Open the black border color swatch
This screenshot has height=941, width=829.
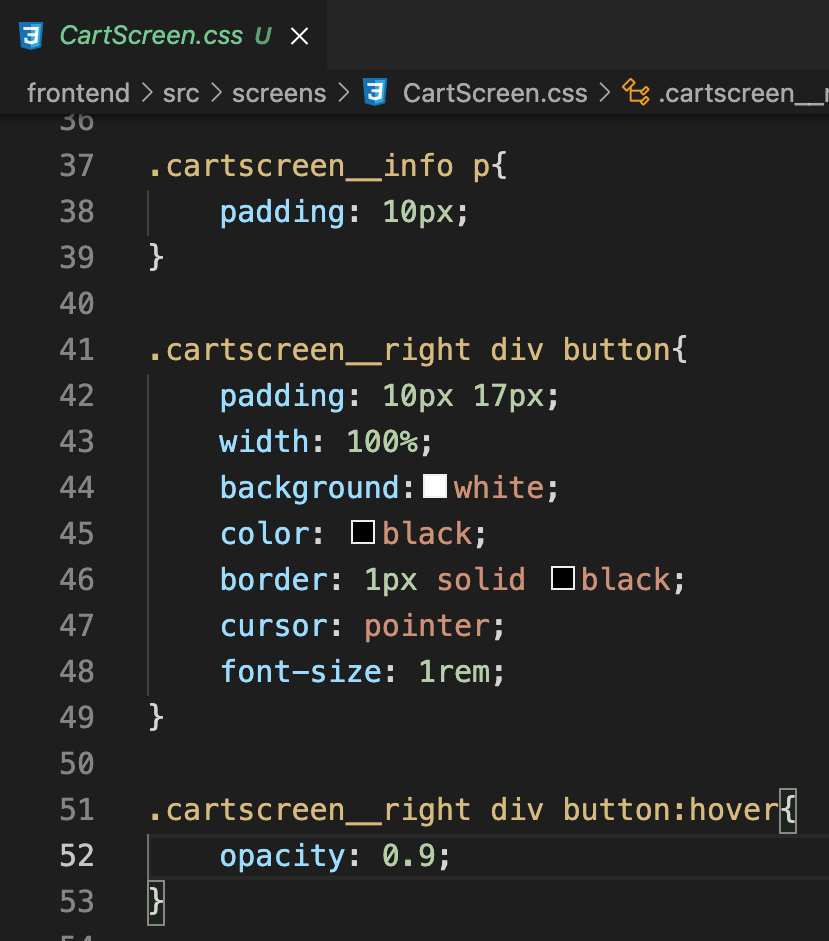[562, 578]
